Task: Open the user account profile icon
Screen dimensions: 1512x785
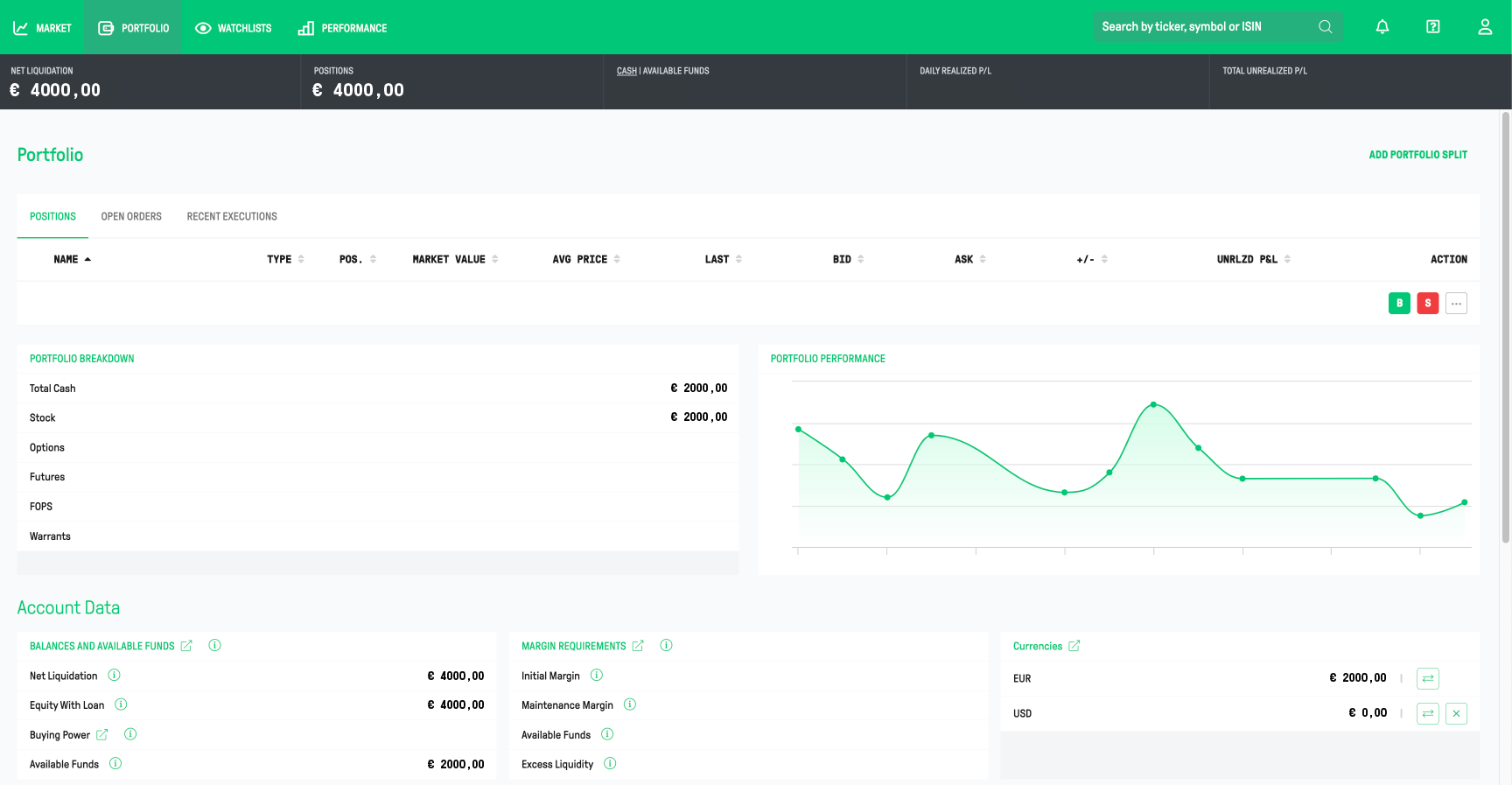Action: (1485, 27)
